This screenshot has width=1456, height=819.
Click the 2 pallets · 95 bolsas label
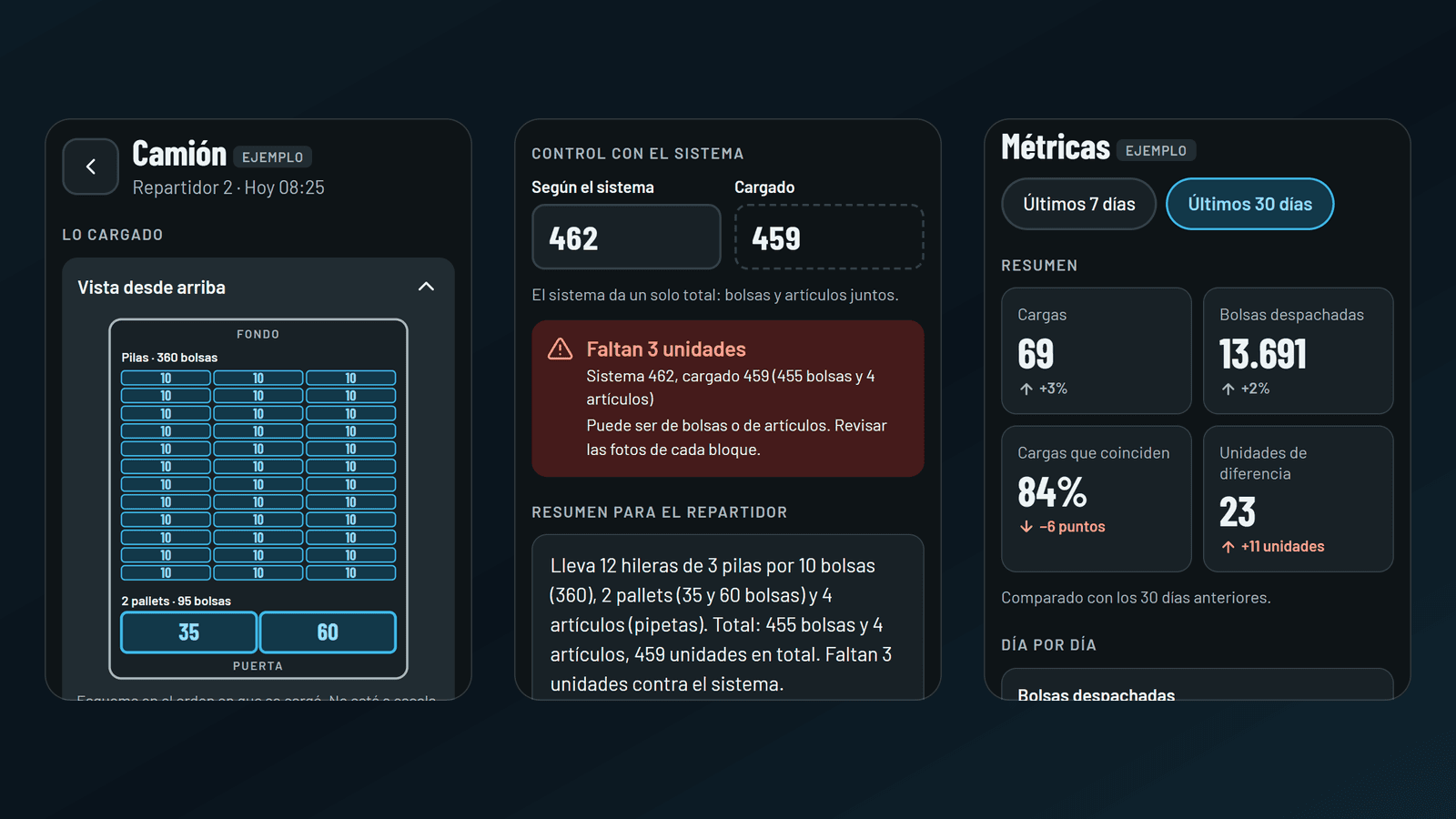point(177,602)
